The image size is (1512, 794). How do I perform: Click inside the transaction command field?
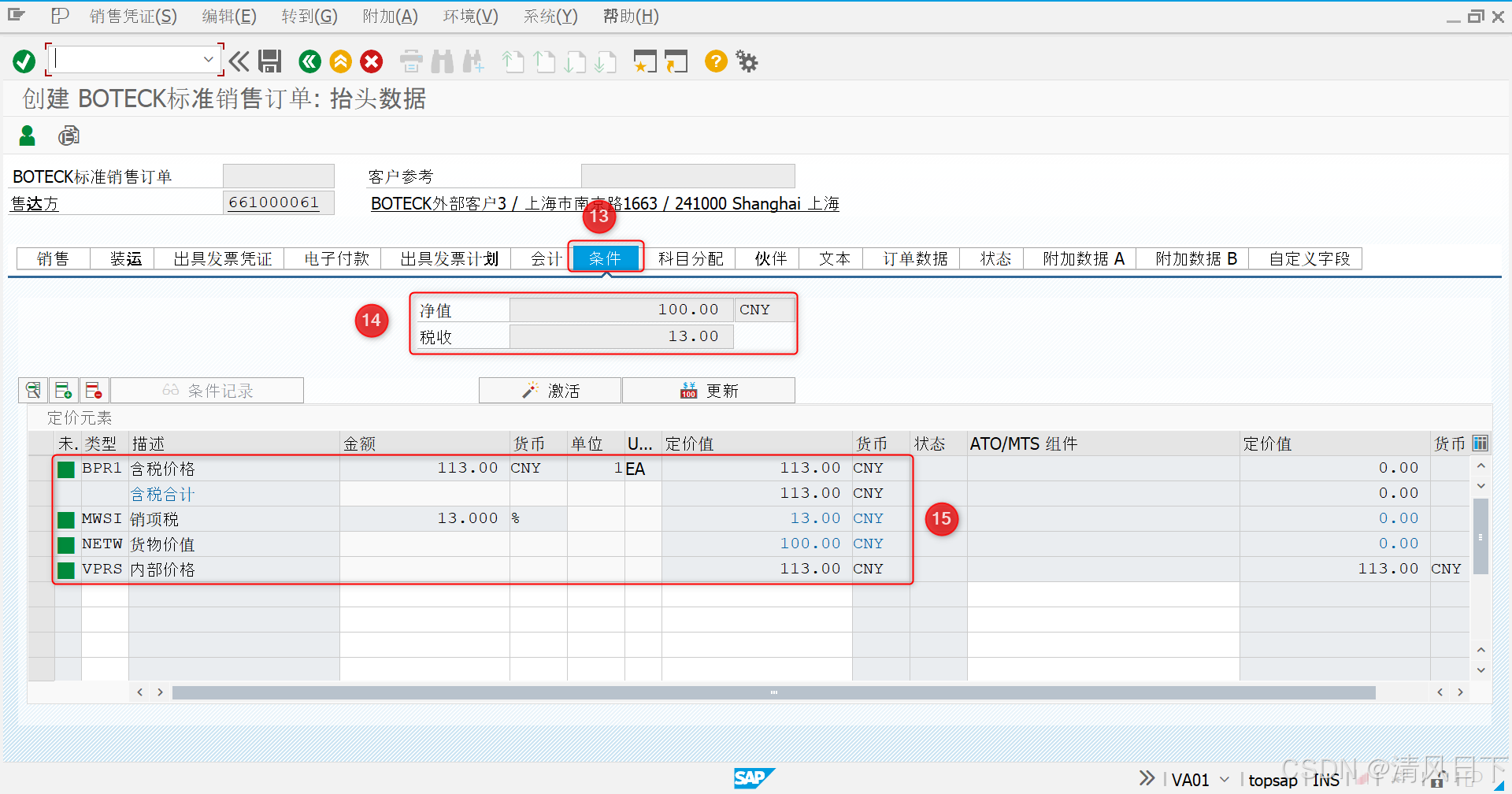pyautogui.click(x=126, y=60)
